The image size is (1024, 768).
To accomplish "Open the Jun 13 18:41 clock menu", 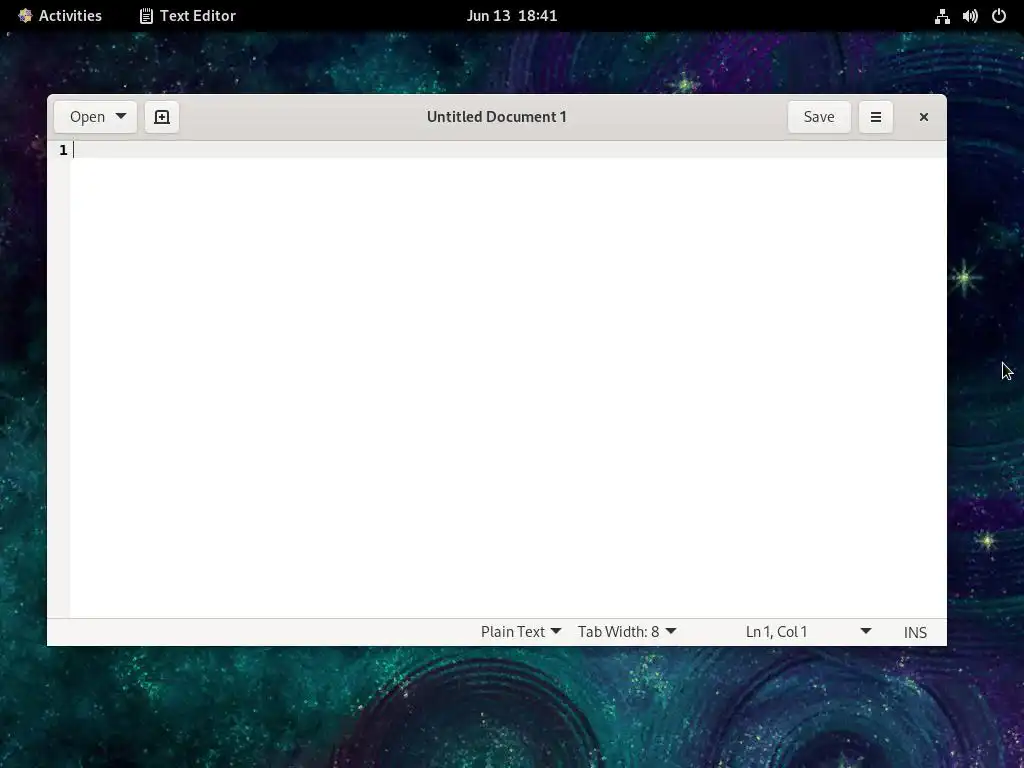I will click(512, 16).
